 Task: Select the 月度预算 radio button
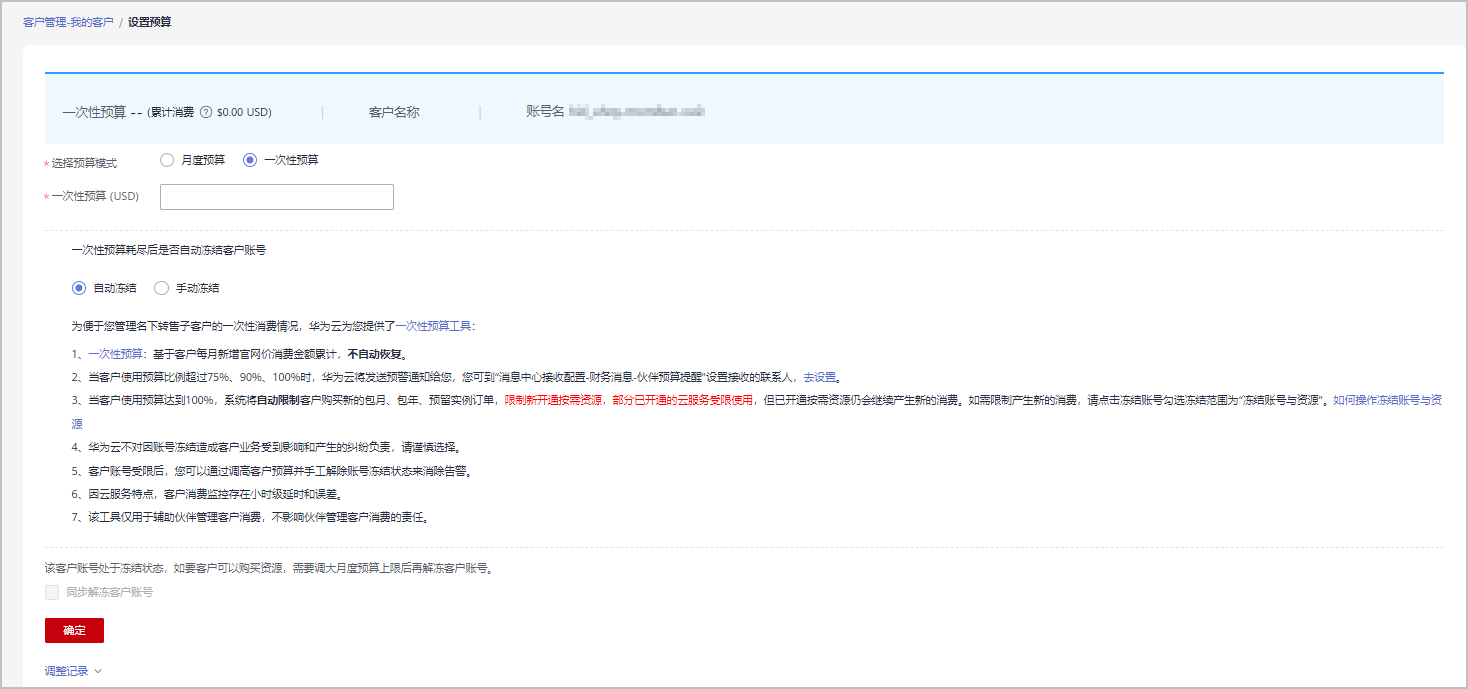point(167,160)
